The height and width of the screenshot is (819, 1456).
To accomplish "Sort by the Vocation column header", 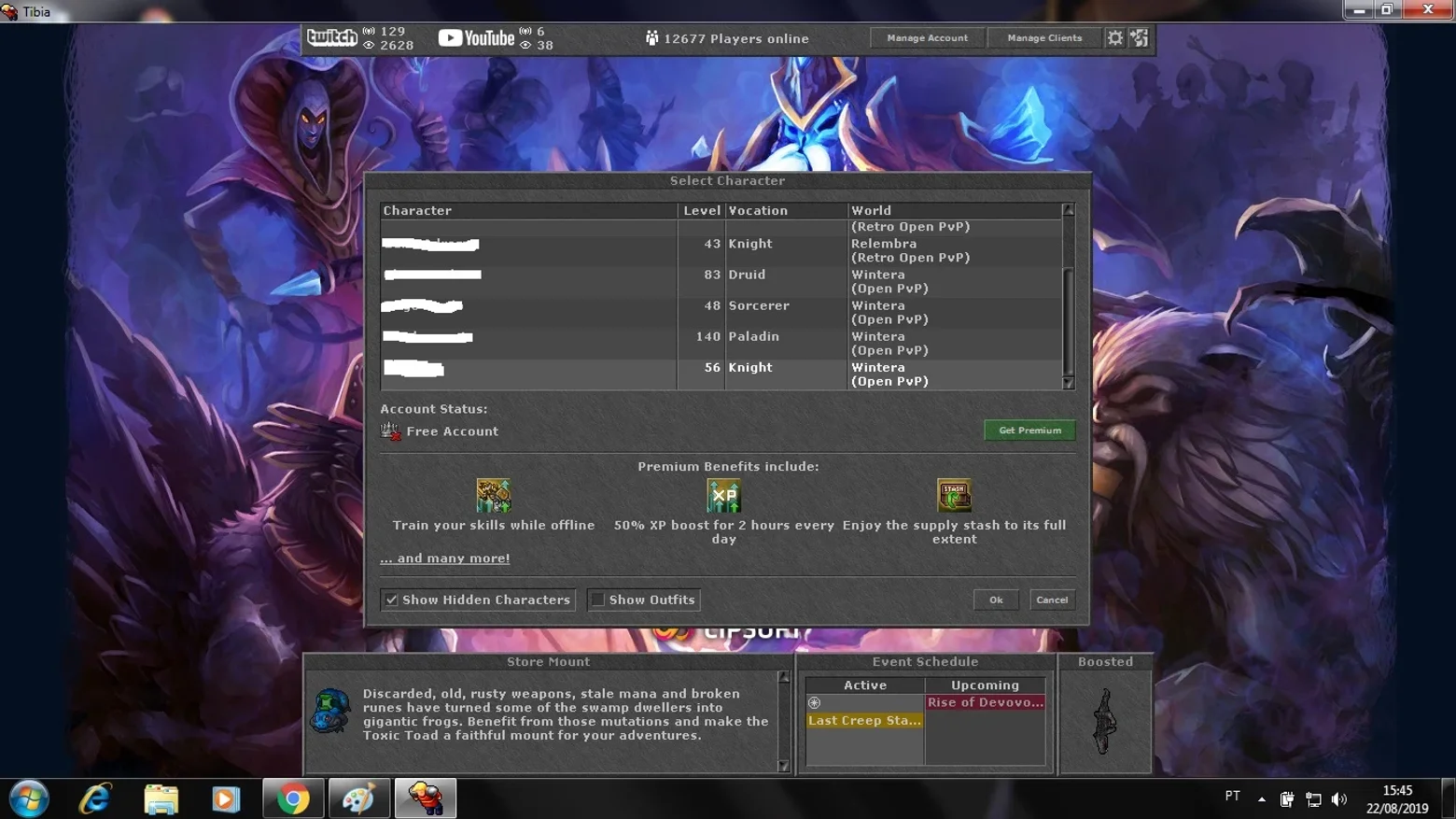I will click(787, 210).
